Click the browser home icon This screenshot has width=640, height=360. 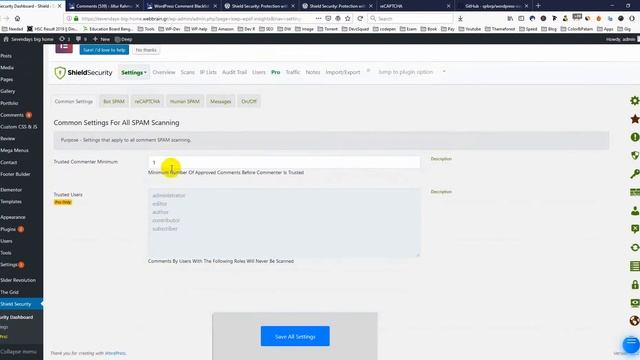(x=17, y=18)
